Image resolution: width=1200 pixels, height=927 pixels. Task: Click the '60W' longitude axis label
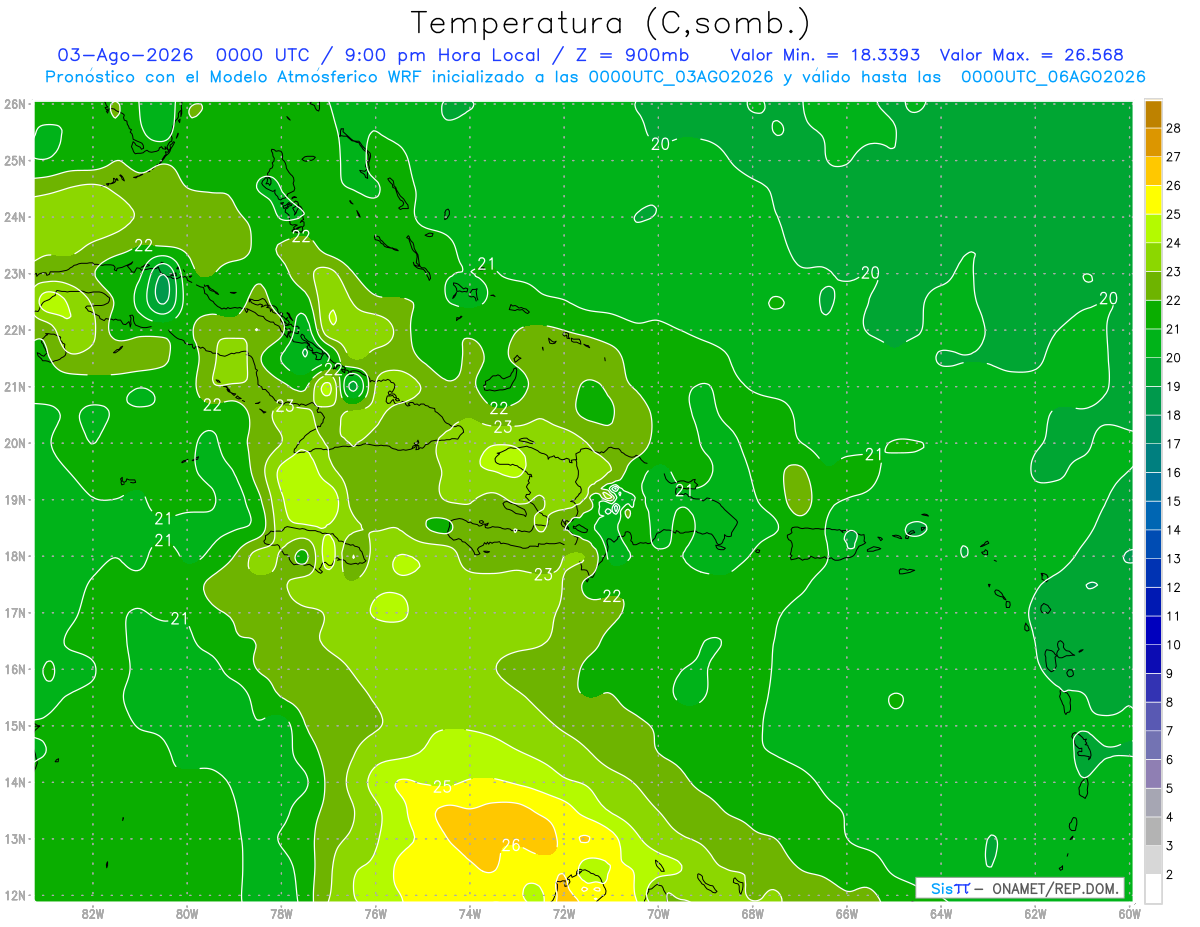[x=1129, y=913]
